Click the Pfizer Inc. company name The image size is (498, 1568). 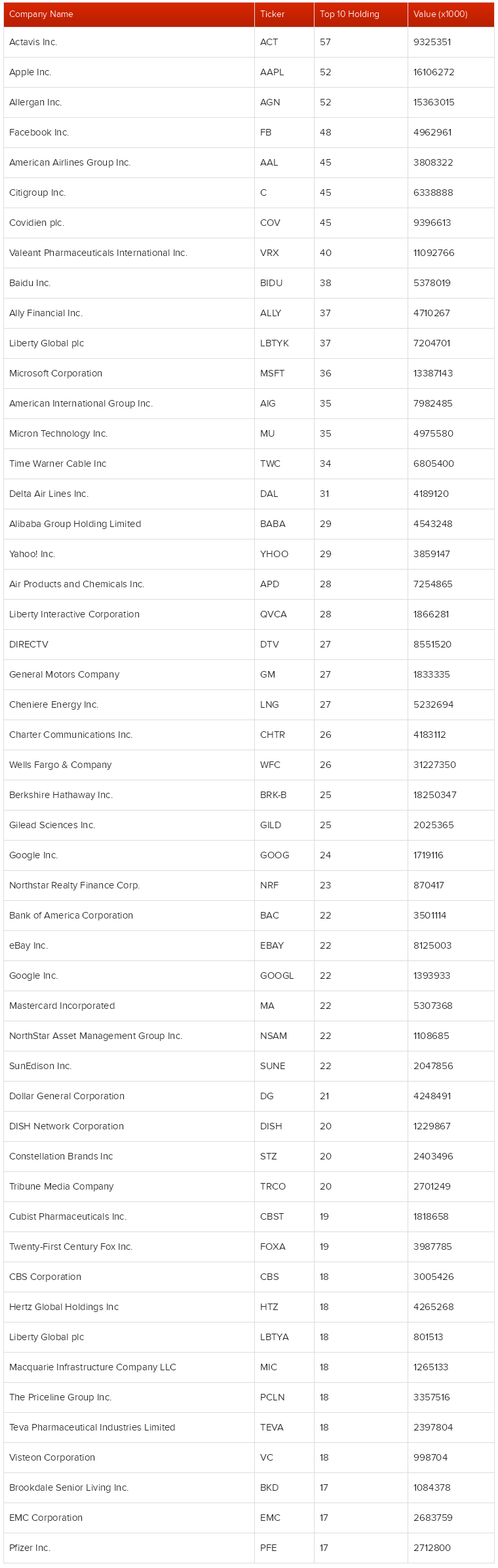(x=29, y=1548)
